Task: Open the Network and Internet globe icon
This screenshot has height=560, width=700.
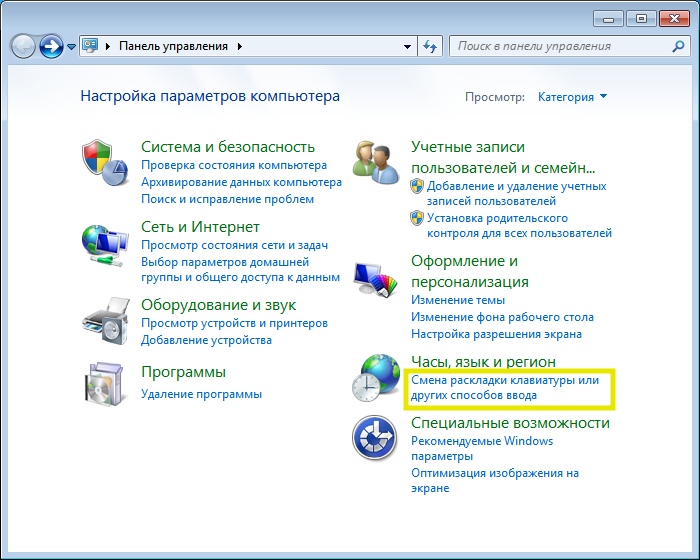Action: [105, 243]
